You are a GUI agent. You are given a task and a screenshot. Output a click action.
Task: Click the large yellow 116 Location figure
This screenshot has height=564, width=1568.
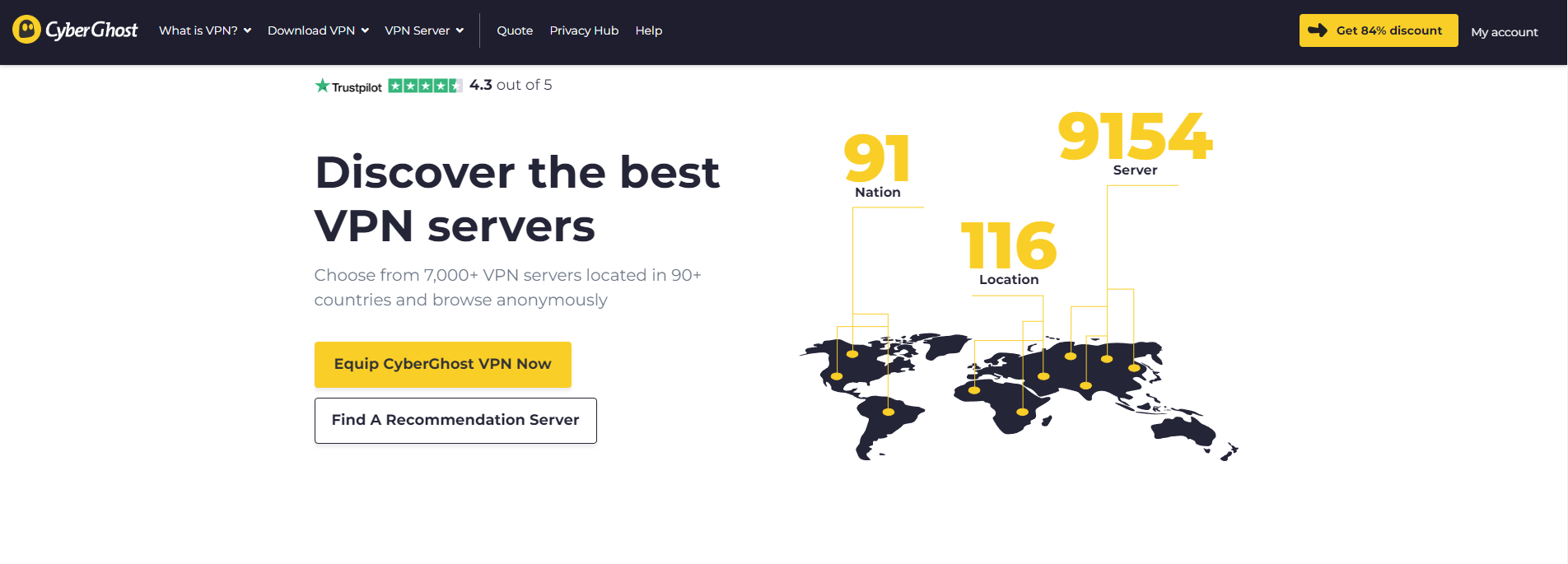[x=1008, y=245]
